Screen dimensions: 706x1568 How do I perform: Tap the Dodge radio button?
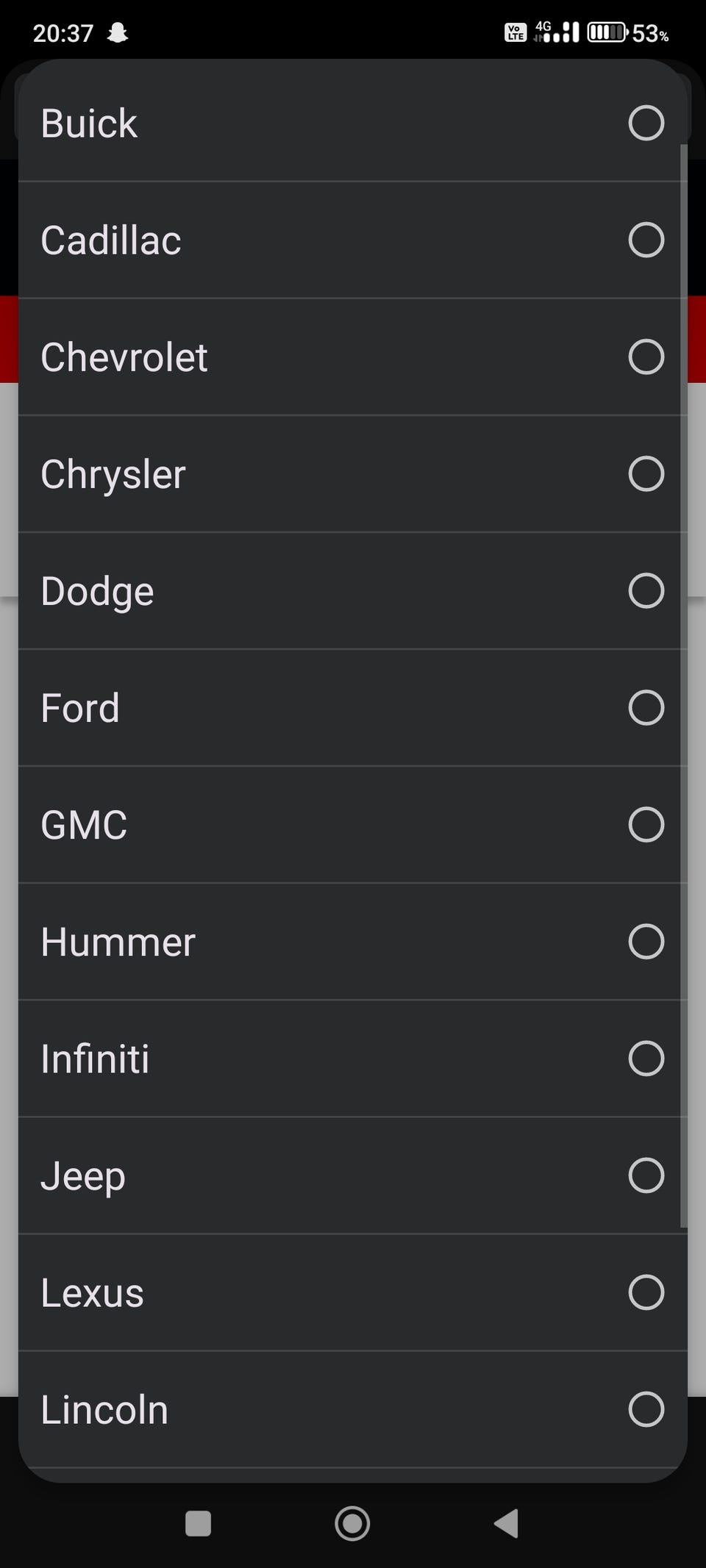pyautogui.click(x=646, y=590)
